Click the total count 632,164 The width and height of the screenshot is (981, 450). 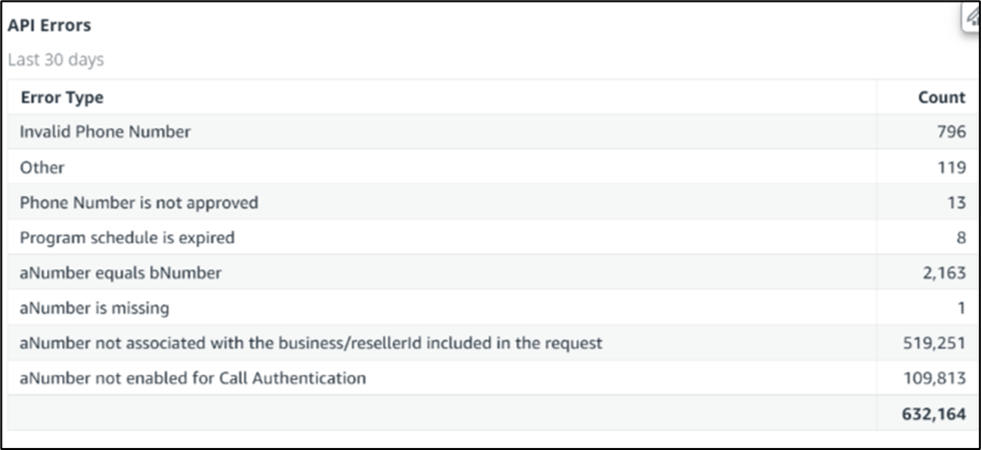point(934,413)
